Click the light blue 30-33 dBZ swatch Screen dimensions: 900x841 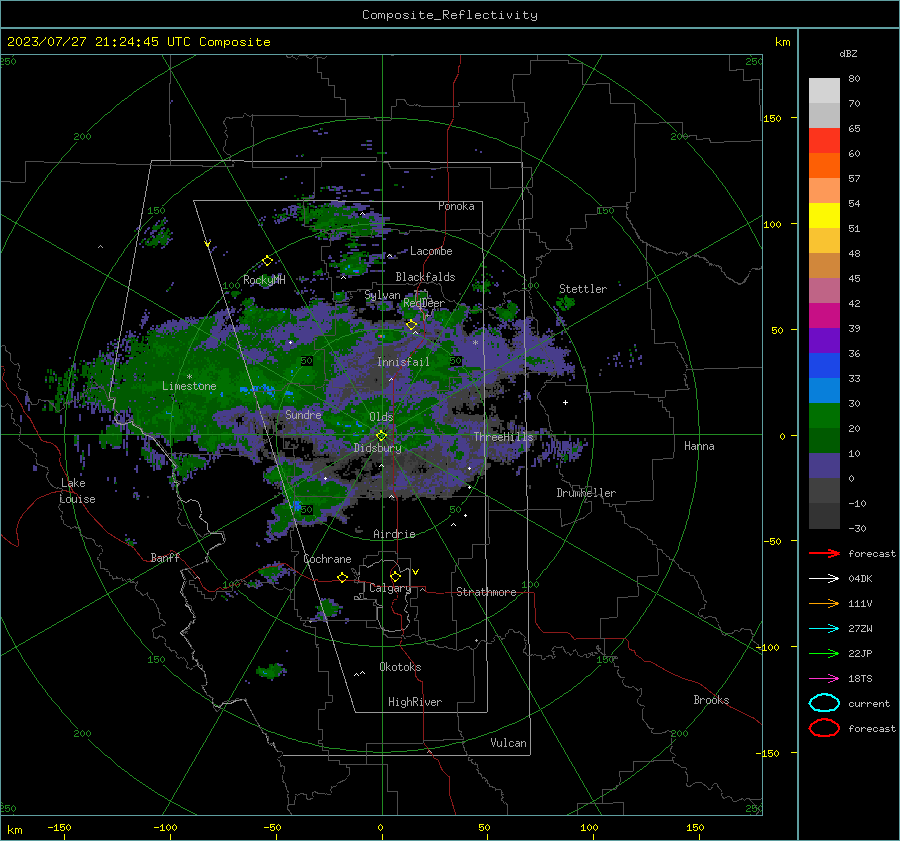coord(824,390)
